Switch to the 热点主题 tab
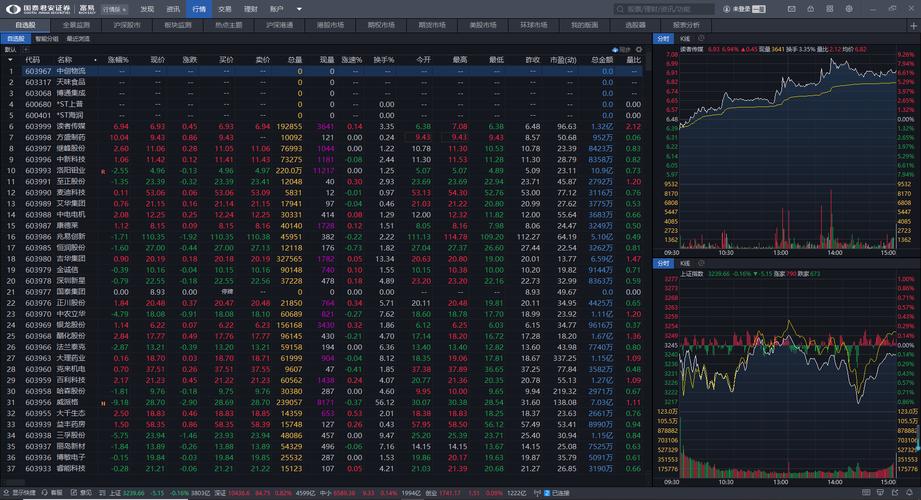Viewport: 921px width, 500px height. [x=228, y=25]
